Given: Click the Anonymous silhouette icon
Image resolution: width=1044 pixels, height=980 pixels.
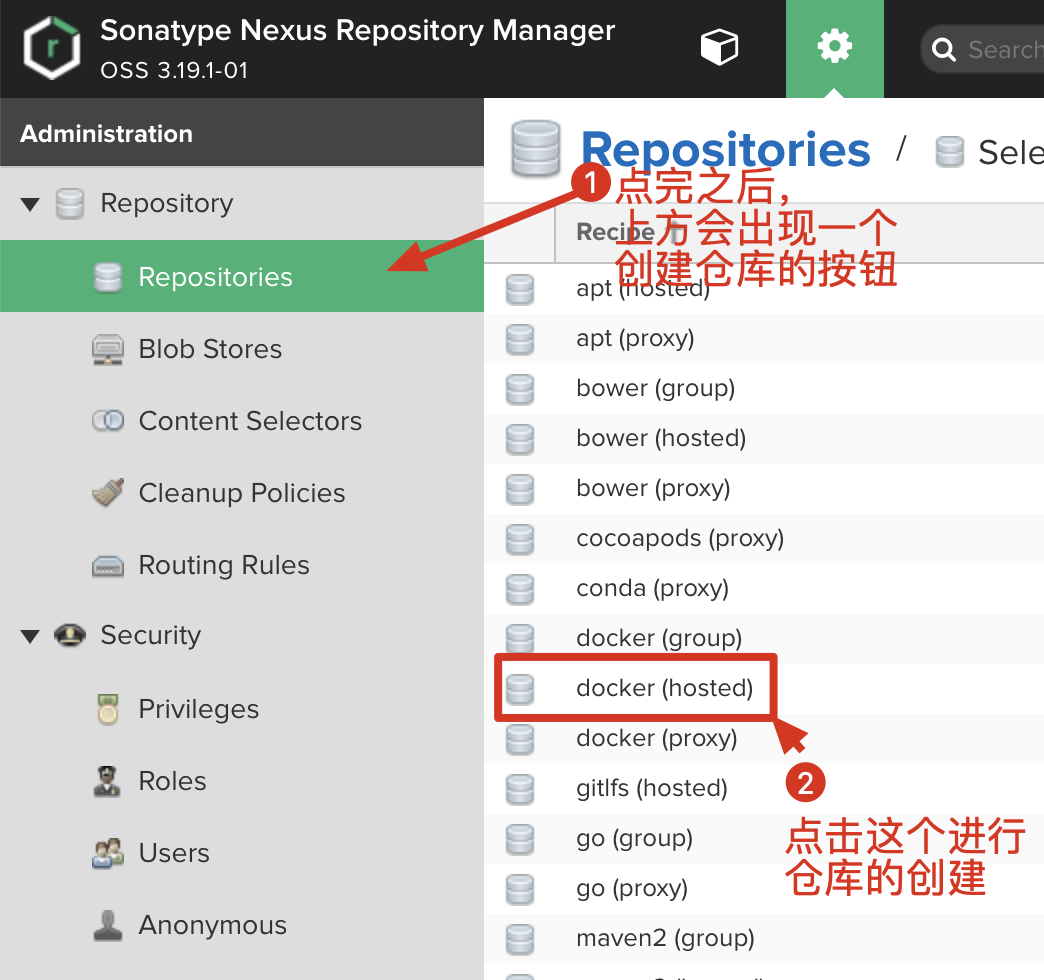Looking at the screenshot, I should pos(108,925).
